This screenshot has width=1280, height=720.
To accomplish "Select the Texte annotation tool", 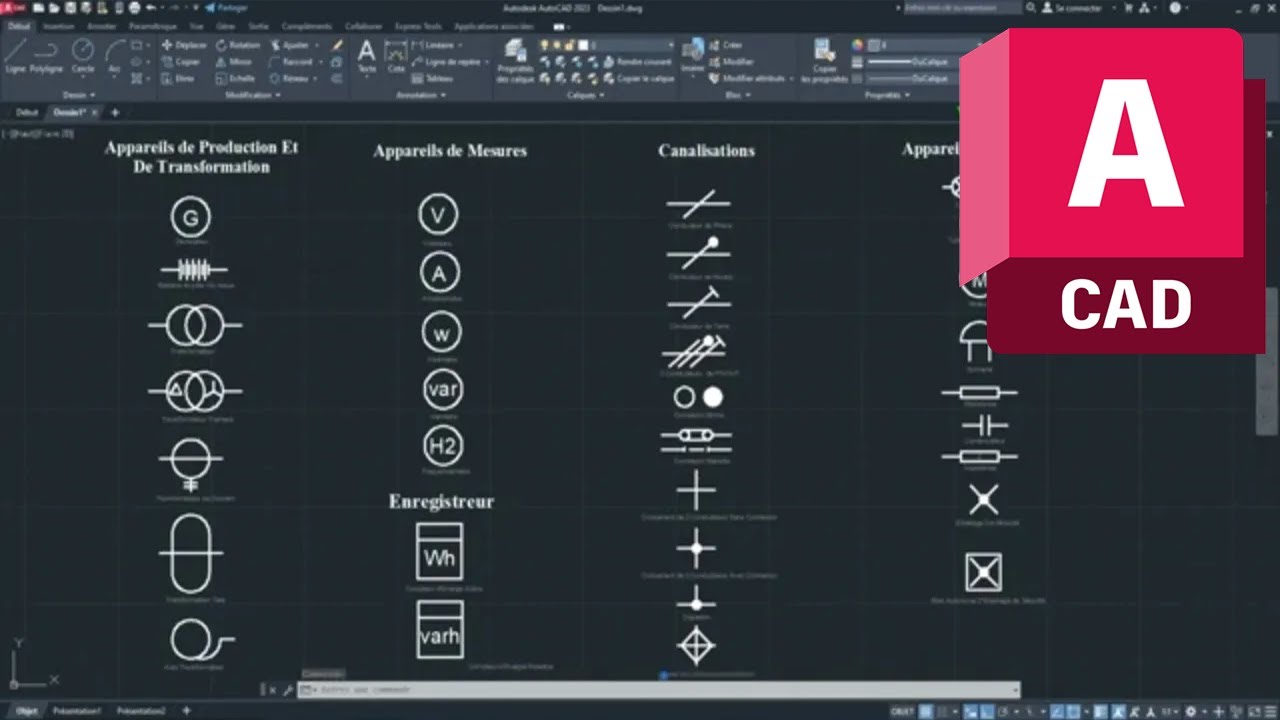I will pos(367,56).
